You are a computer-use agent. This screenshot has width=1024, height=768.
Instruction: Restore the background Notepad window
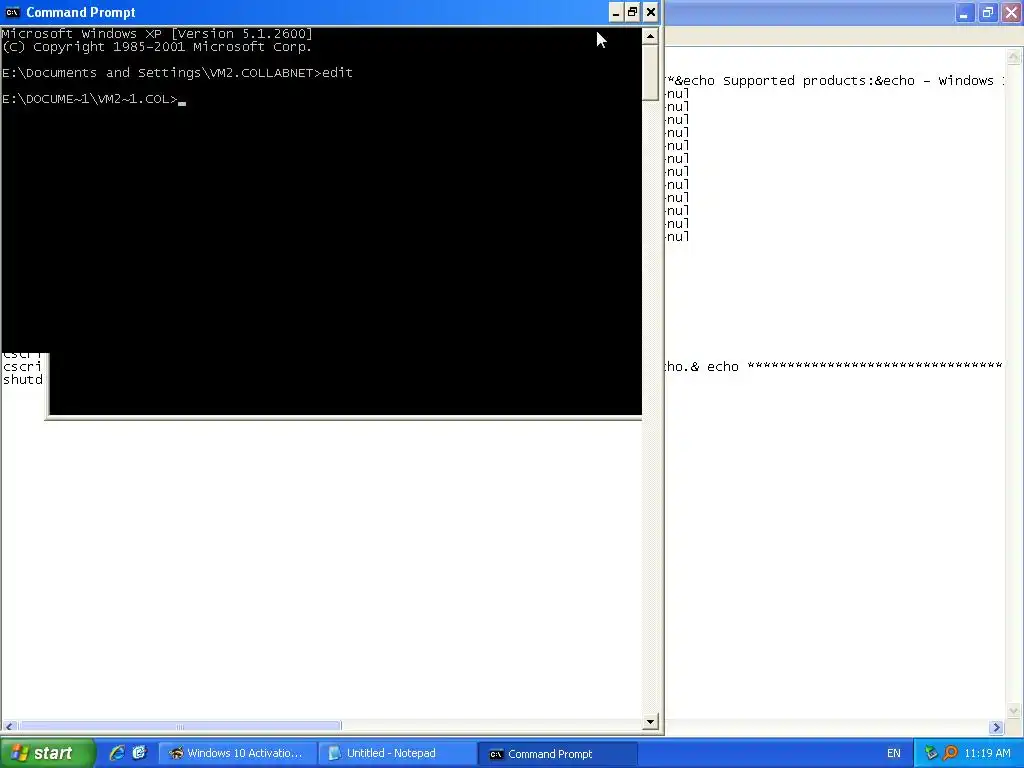(987, 12)
